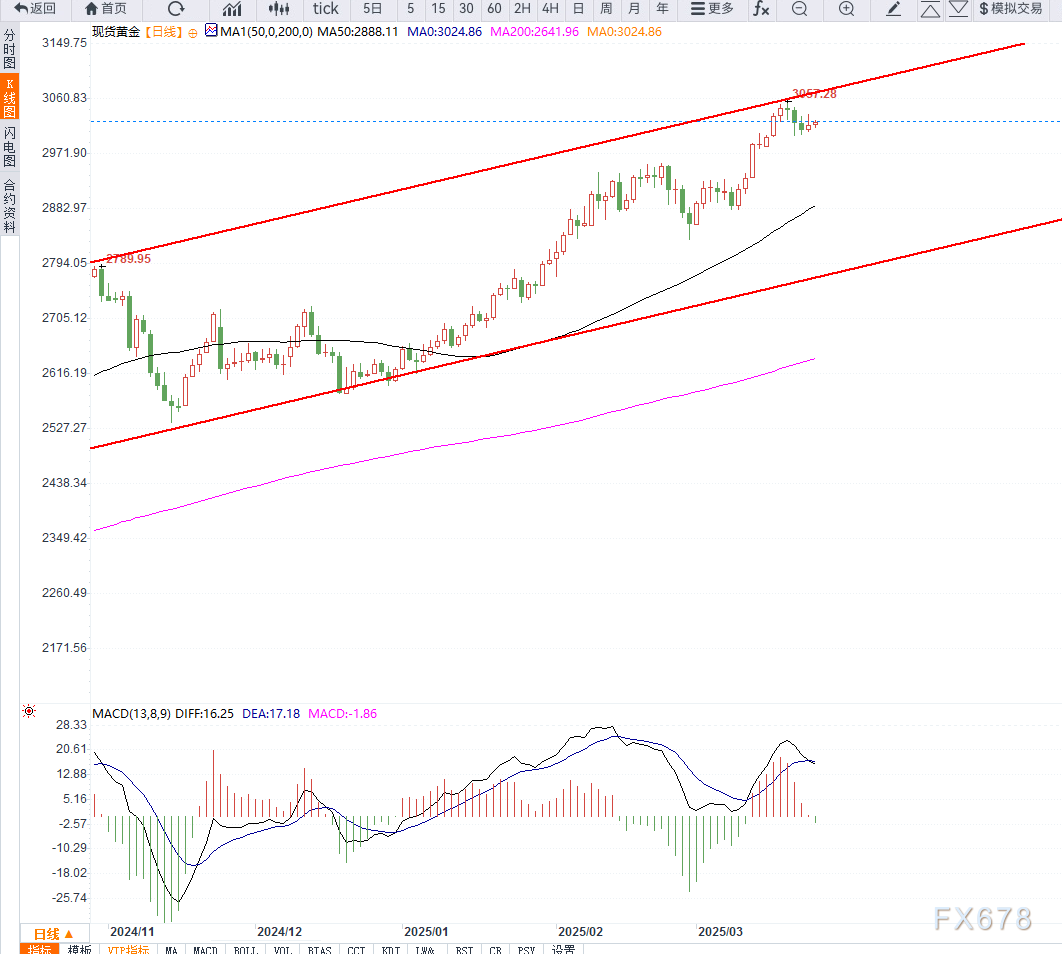Open the fx formula indicator tool

761,9
